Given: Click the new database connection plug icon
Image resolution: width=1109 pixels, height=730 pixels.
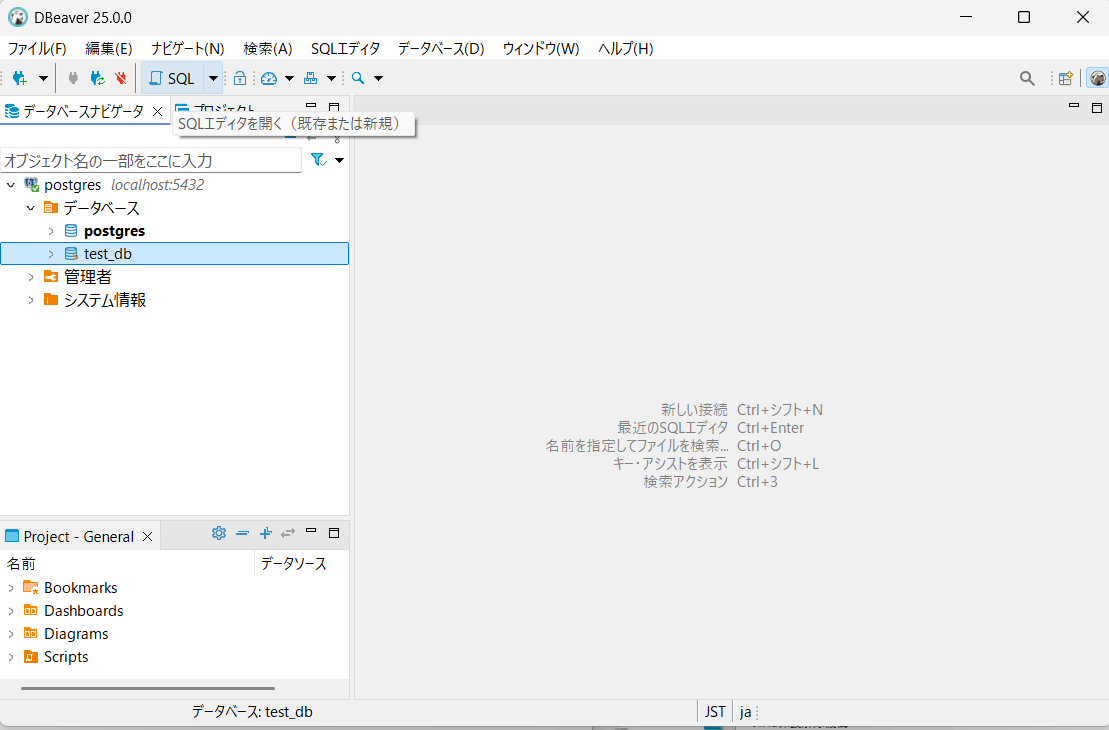Looking at the screenshot, I should [20, 78].
